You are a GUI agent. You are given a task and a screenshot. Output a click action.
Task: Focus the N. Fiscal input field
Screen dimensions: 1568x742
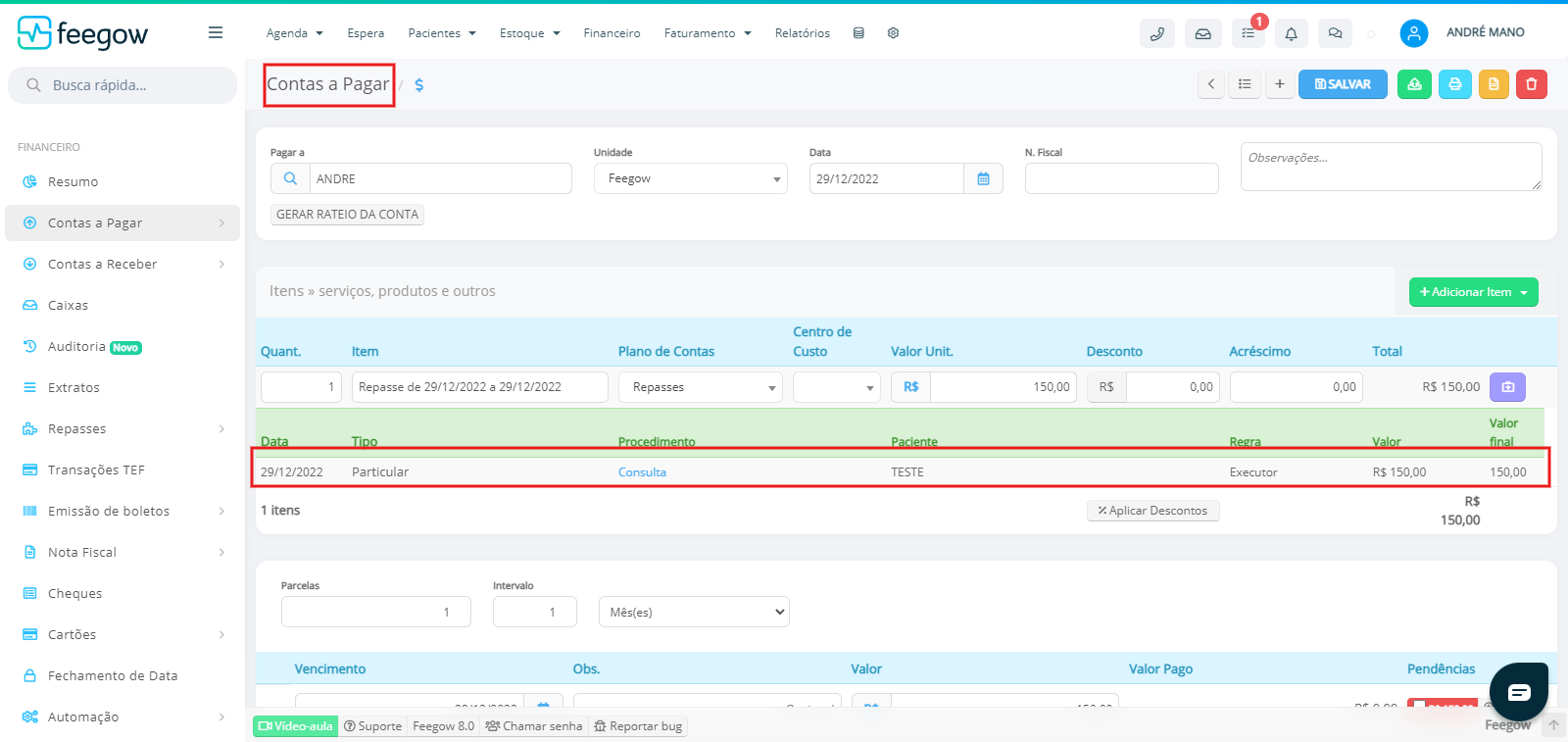1122,178
